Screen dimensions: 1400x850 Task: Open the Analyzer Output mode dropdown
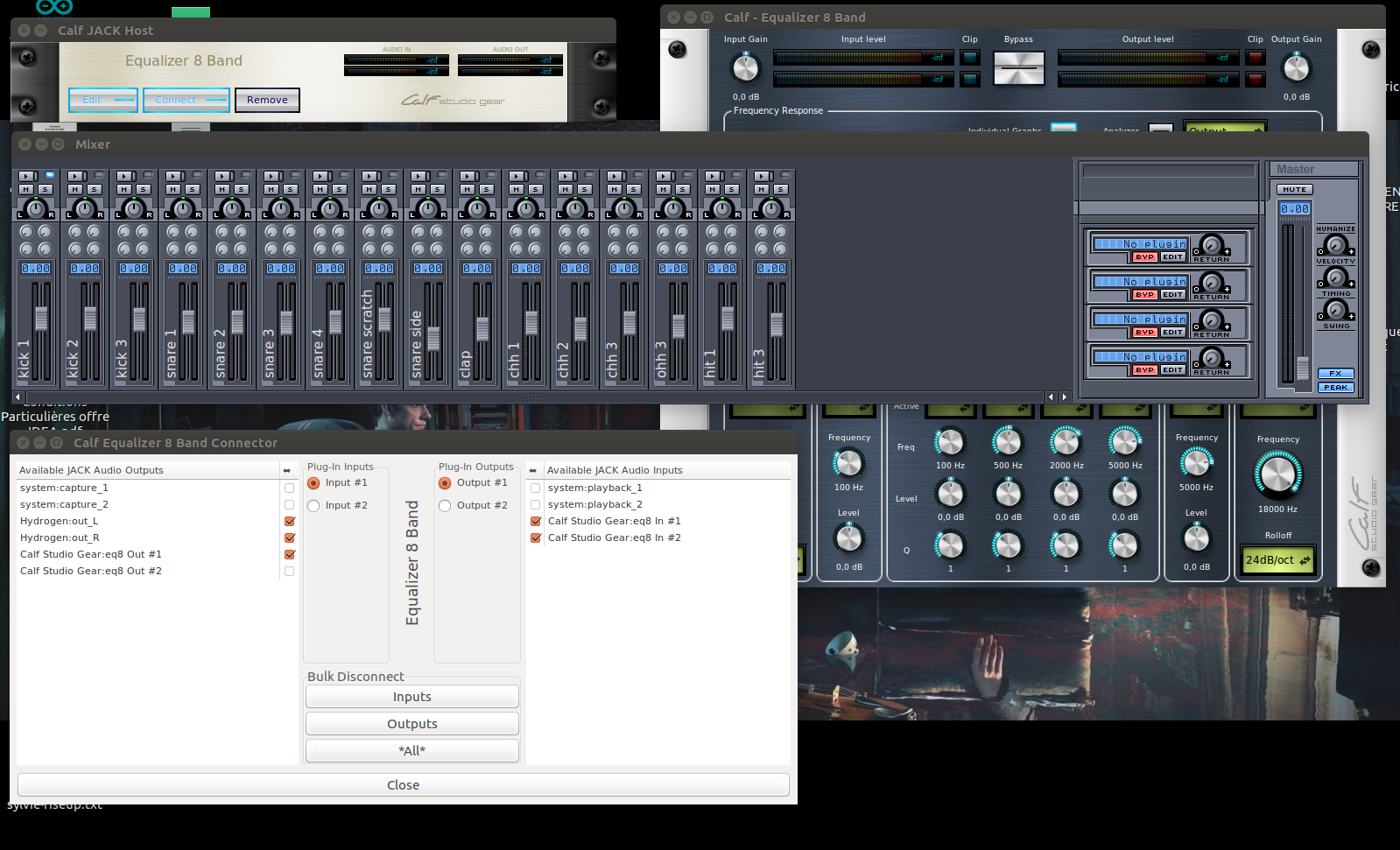point(1224,129)
